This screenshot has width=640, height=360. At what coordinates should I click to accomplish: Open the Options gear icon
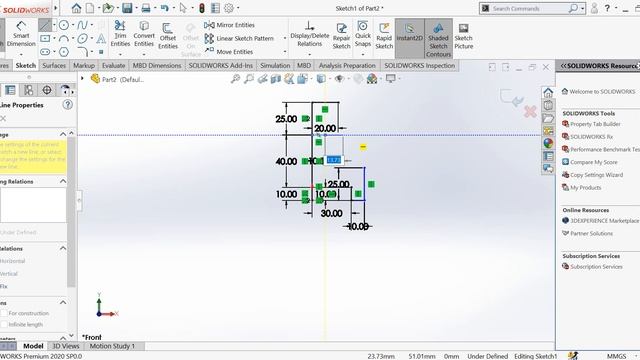[229, 8]
